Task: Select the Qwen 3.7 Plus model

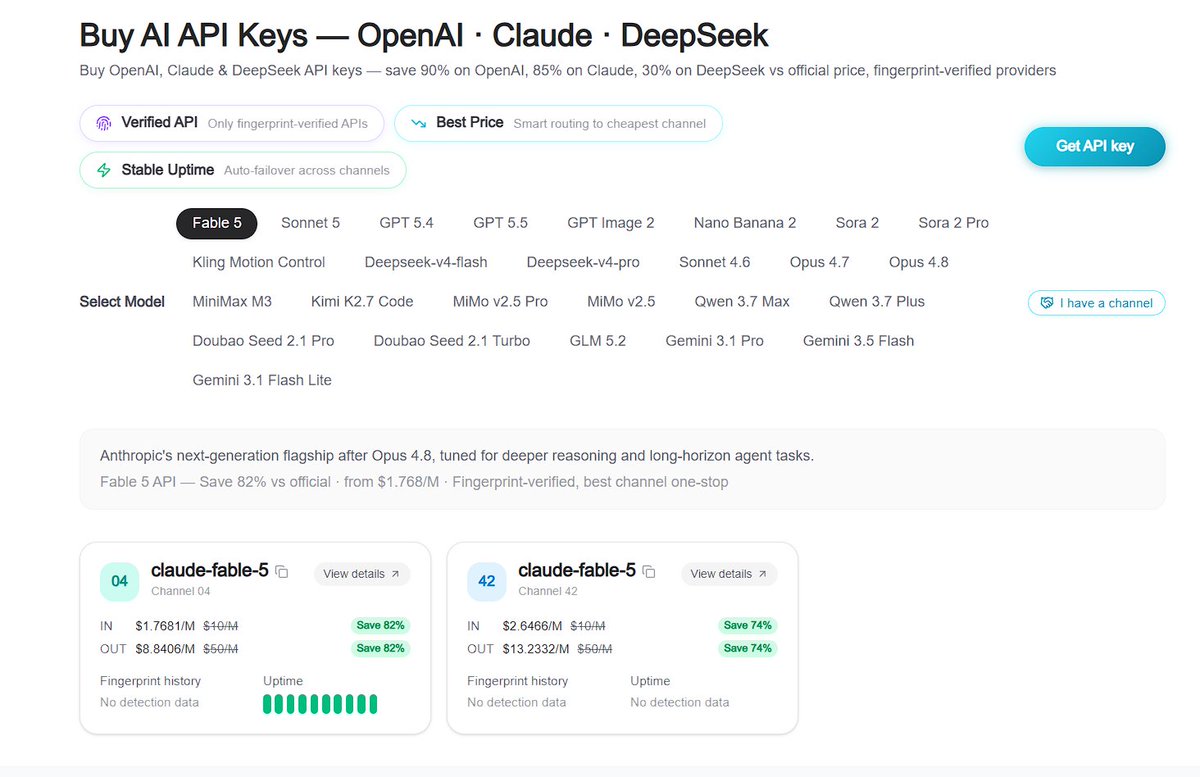Action: coord(877,301)
